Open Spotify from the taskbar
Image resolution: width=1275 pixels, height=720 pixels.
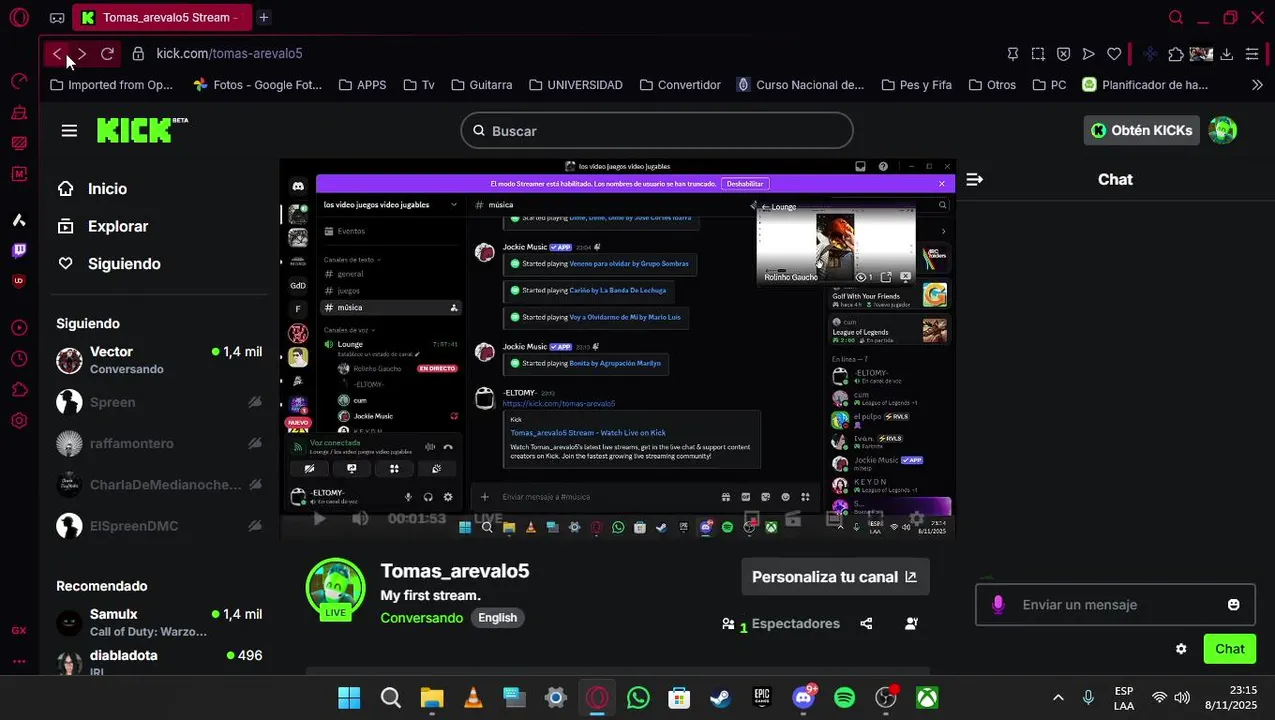(844, 698)
